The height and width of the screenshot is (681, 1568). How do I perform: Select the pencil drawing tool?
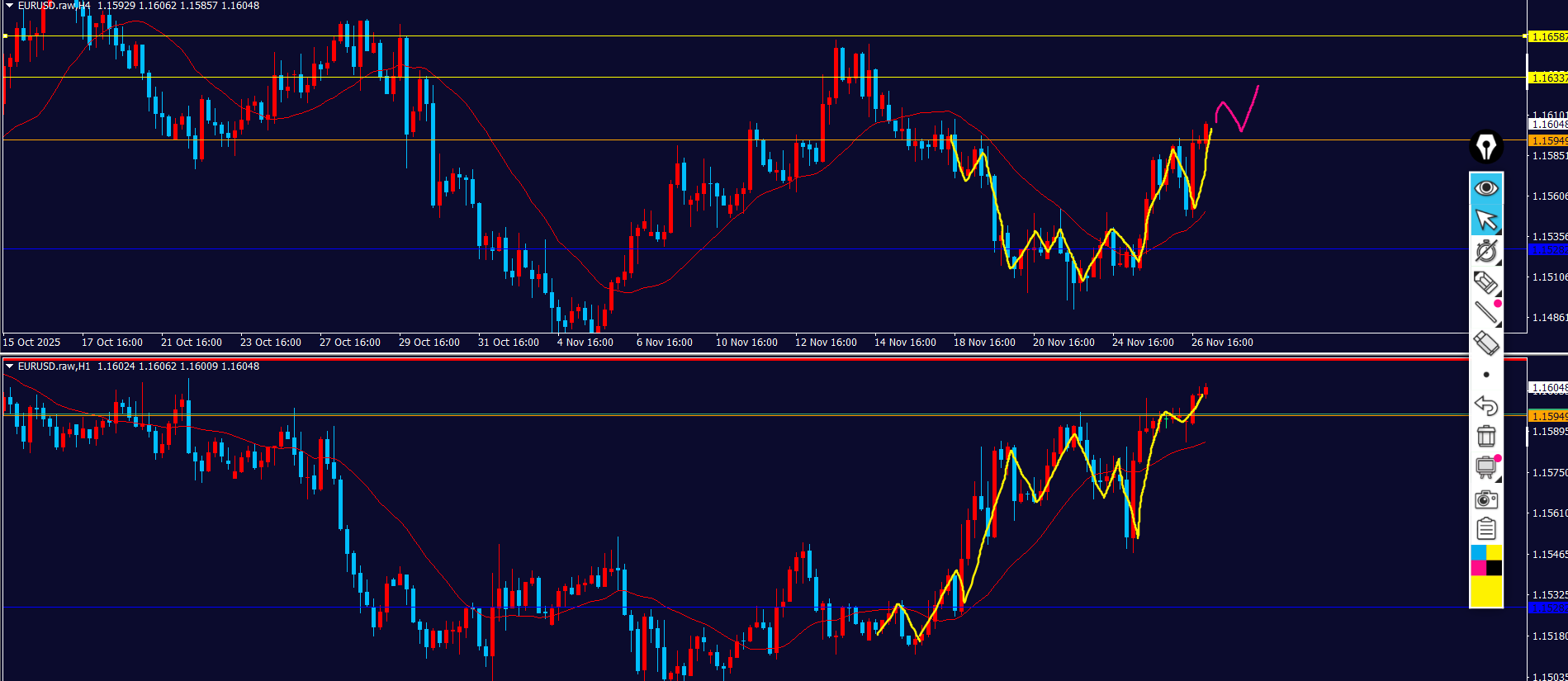point(1485,282)
